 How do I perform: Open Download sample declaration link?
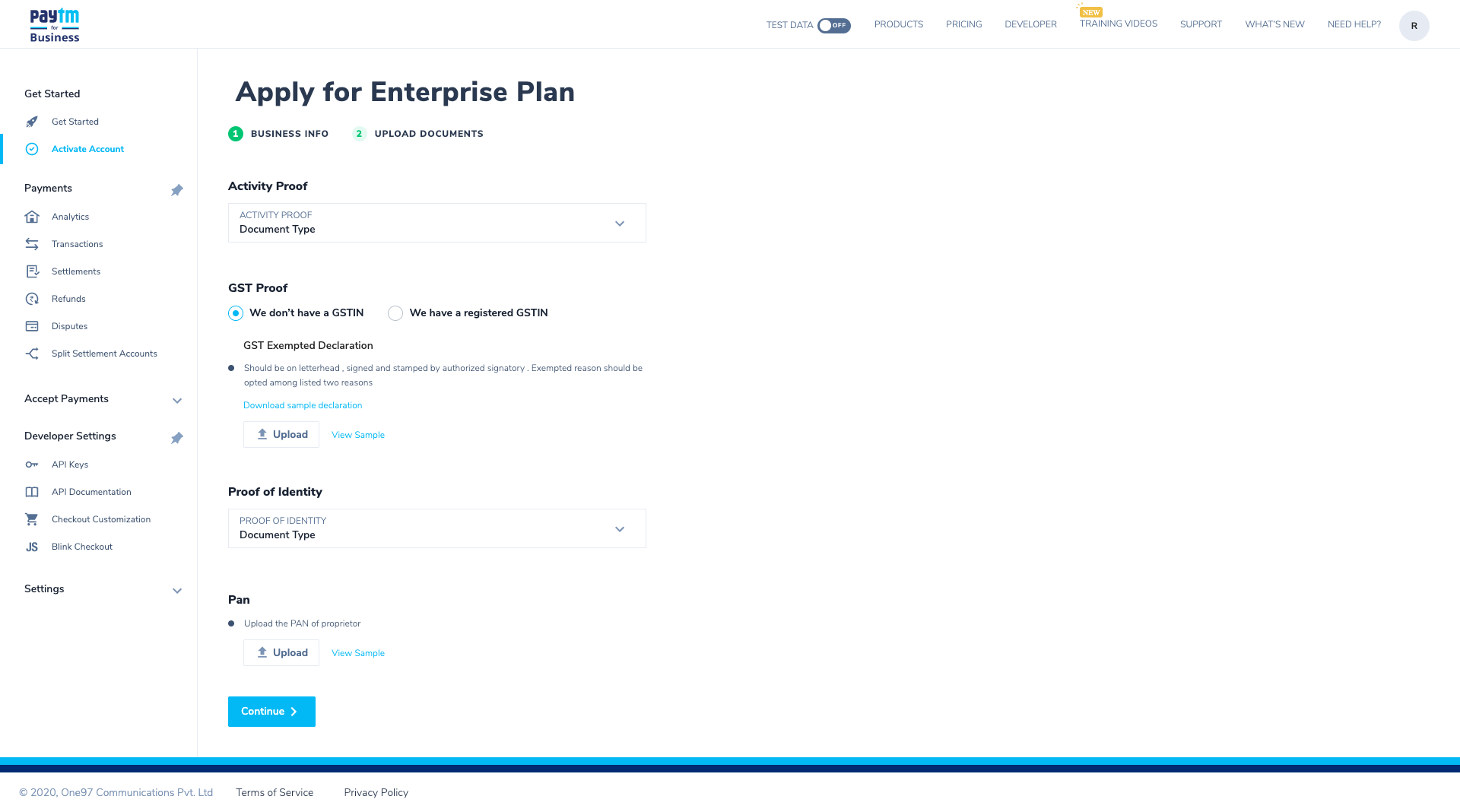[303, 405]
